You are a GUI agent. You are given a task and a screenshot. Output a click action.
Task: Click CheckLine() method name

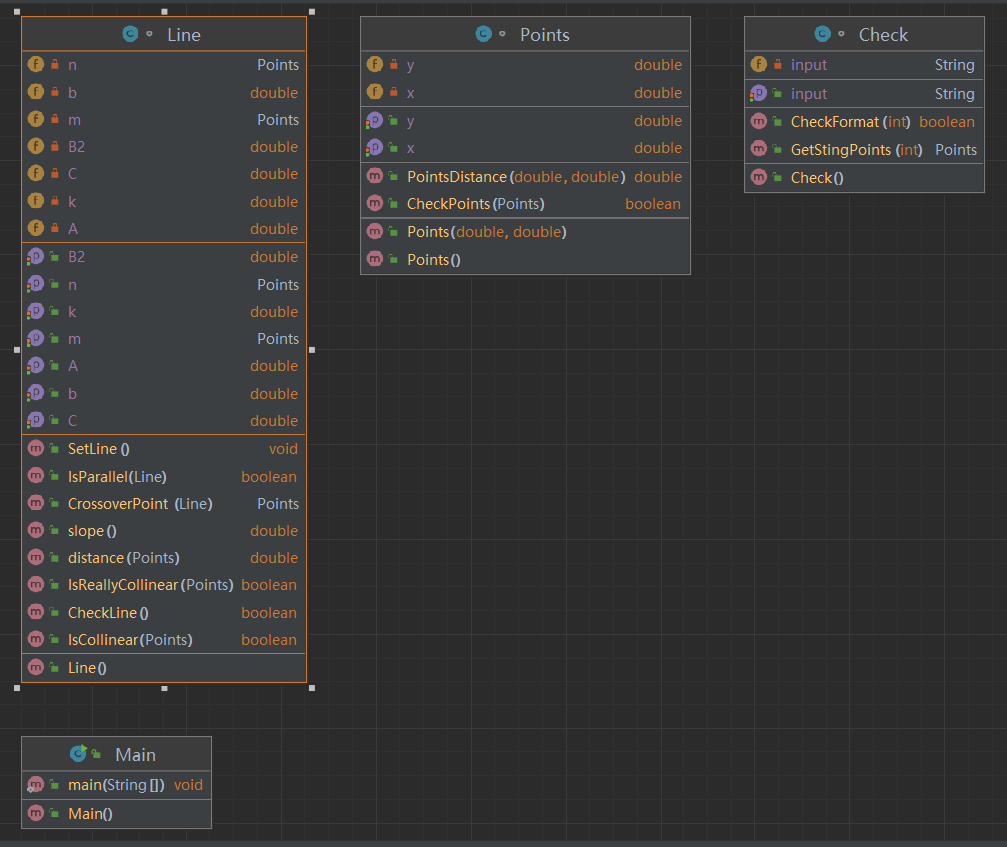(x=108, y=613)
